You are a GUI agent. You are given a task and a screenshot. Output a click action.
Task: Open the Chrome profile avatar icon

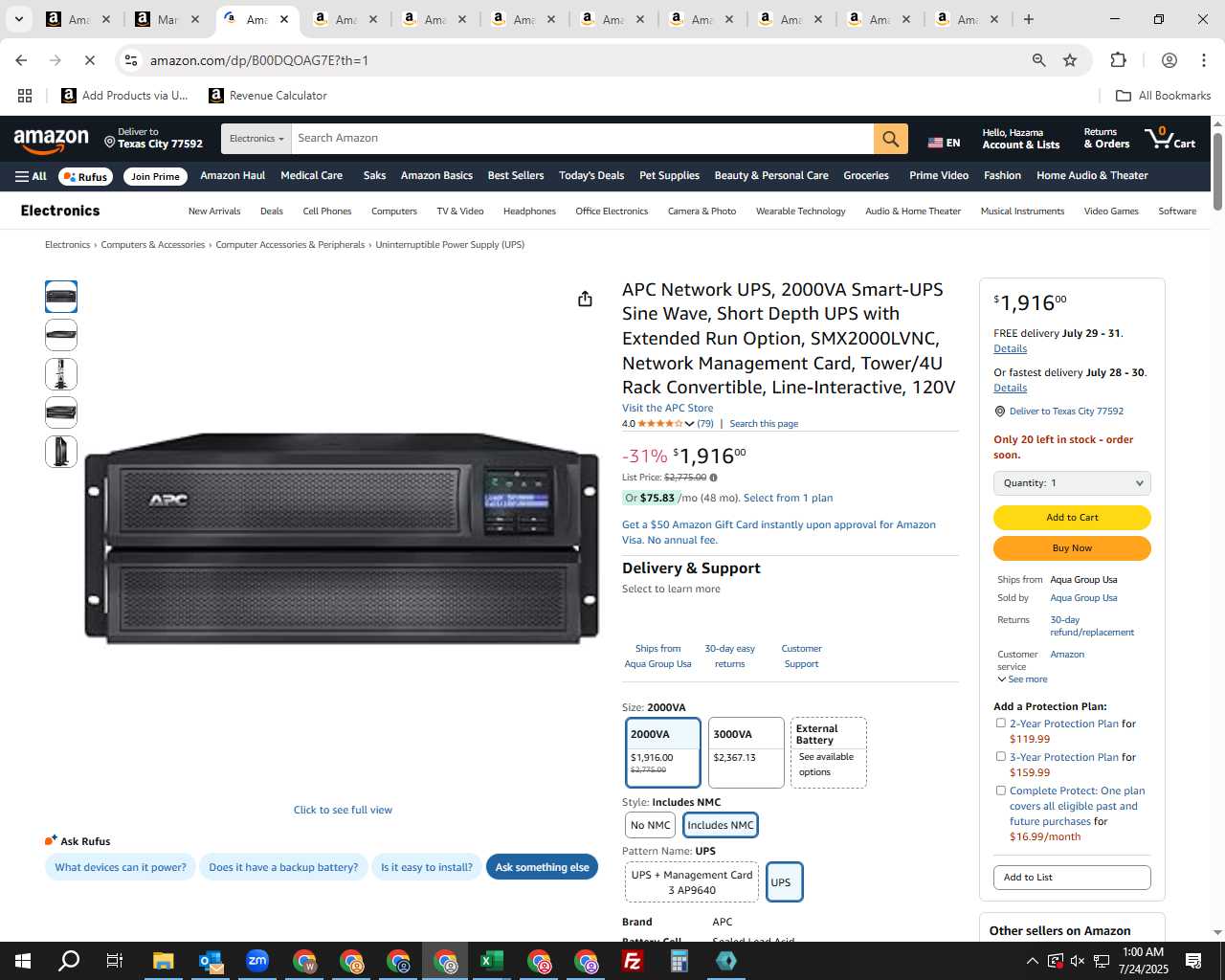[1169, 60]
